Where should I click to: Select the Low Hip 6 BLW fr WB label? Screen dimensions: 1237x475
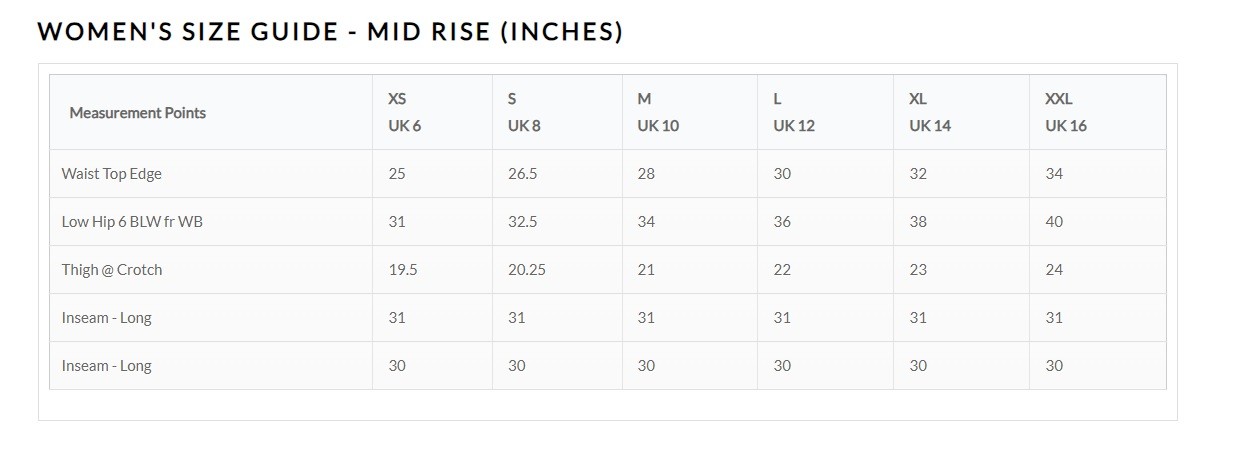tap(132, 222)
